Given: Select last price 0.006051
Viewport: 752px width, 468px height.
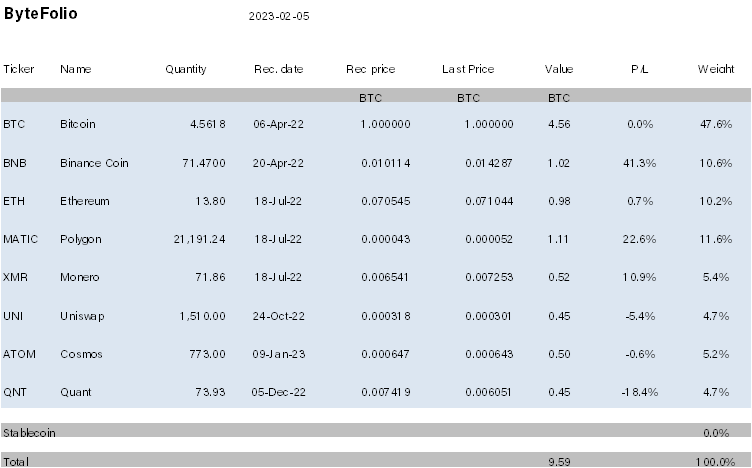Looking at the screenshot, I should [488, 392].
